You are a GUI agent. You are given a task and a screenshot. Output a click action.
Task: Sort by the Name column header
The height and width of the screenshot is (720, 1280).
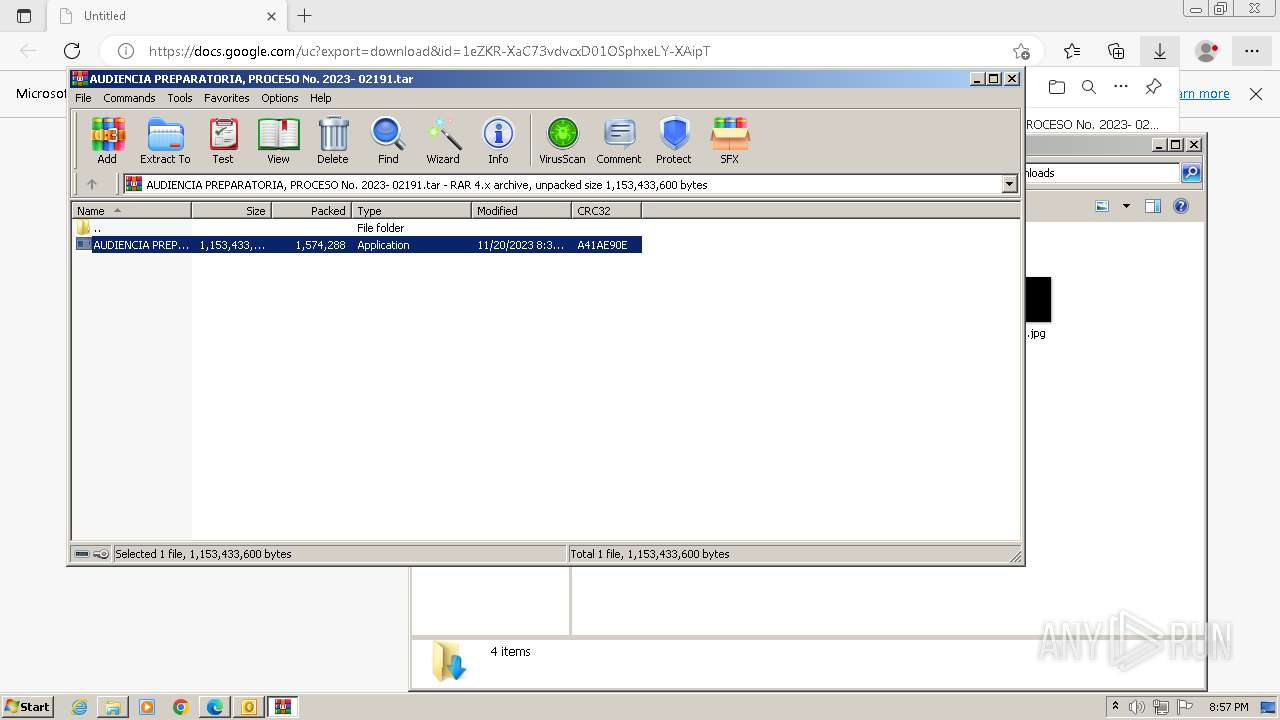point(131,210)
